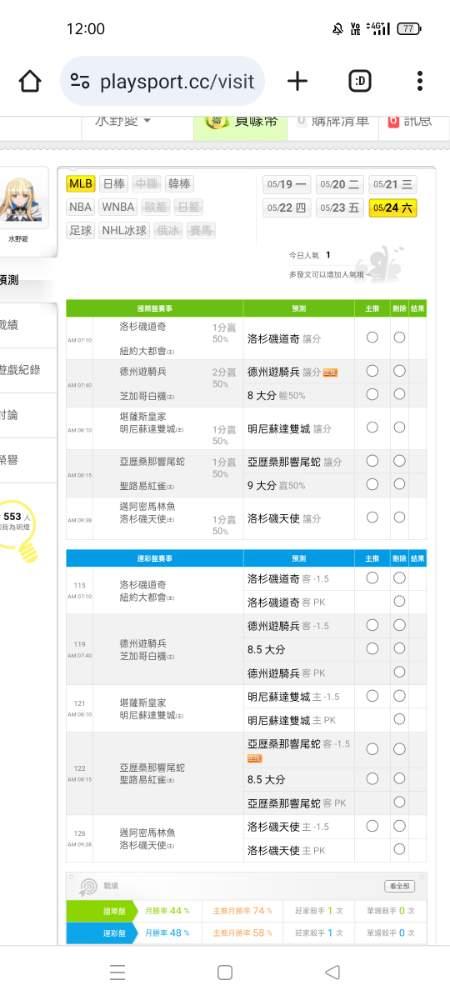This screenshot has height=1000, width=450.
Task: Select delete radio for 8 大分 row
Action: pos(399,394)
